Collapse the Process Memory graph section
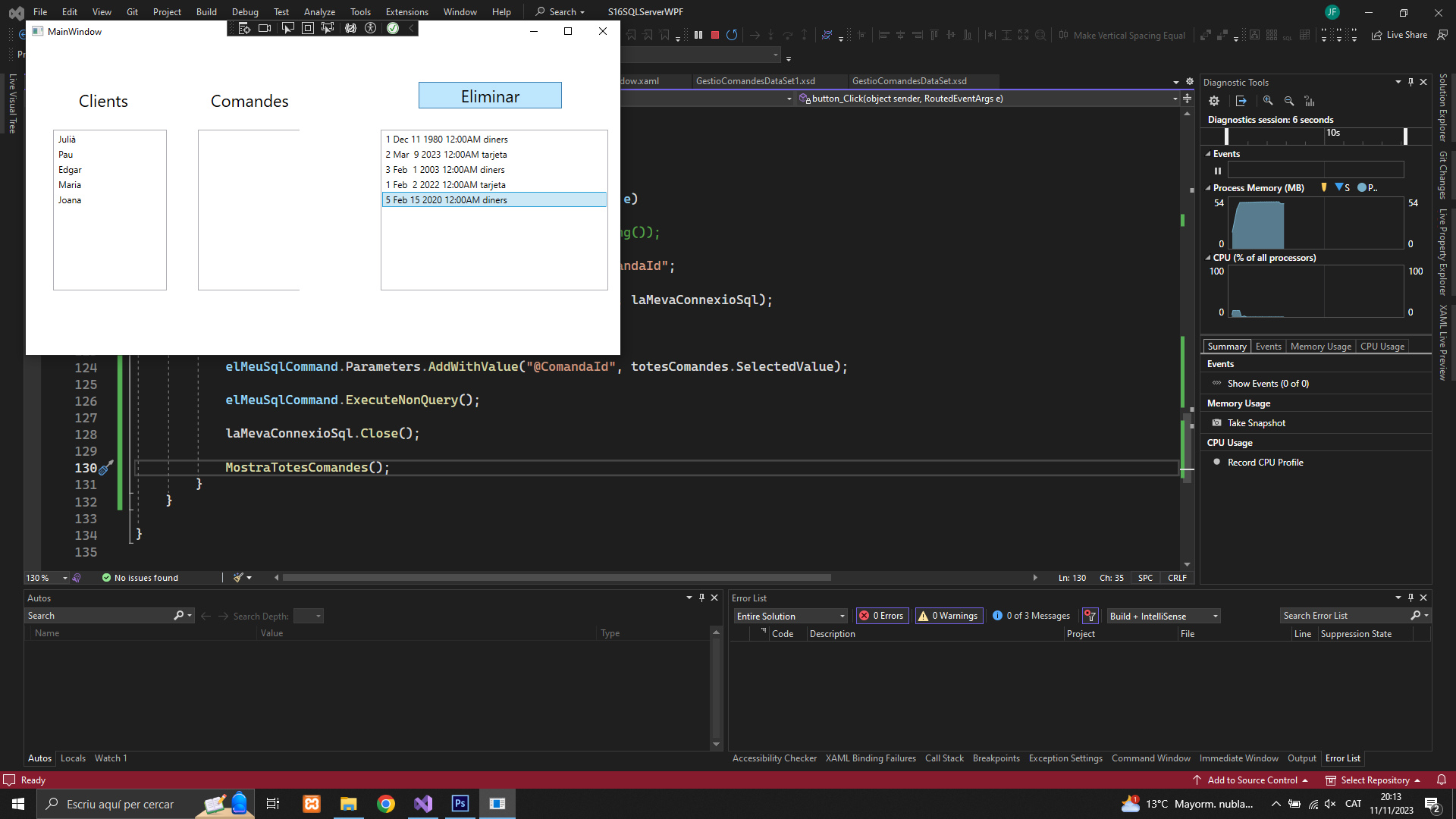The image size is (1456, 819). tap(1208, 188)
